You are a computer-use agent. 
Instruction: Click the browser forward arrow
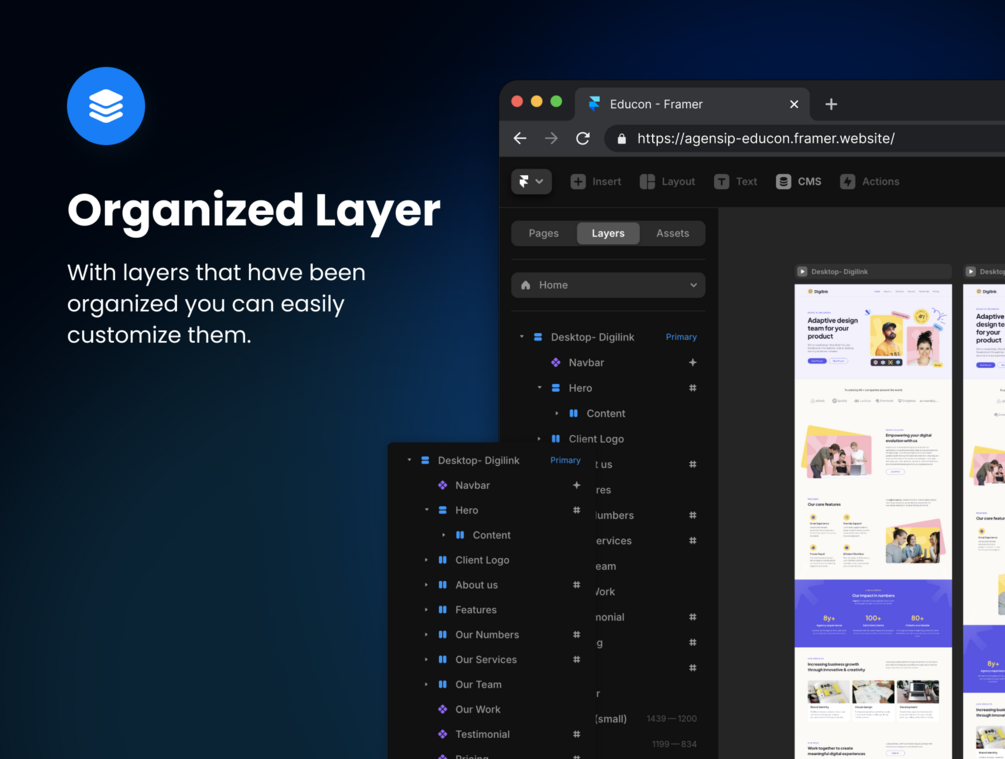(x=551, y=138)
